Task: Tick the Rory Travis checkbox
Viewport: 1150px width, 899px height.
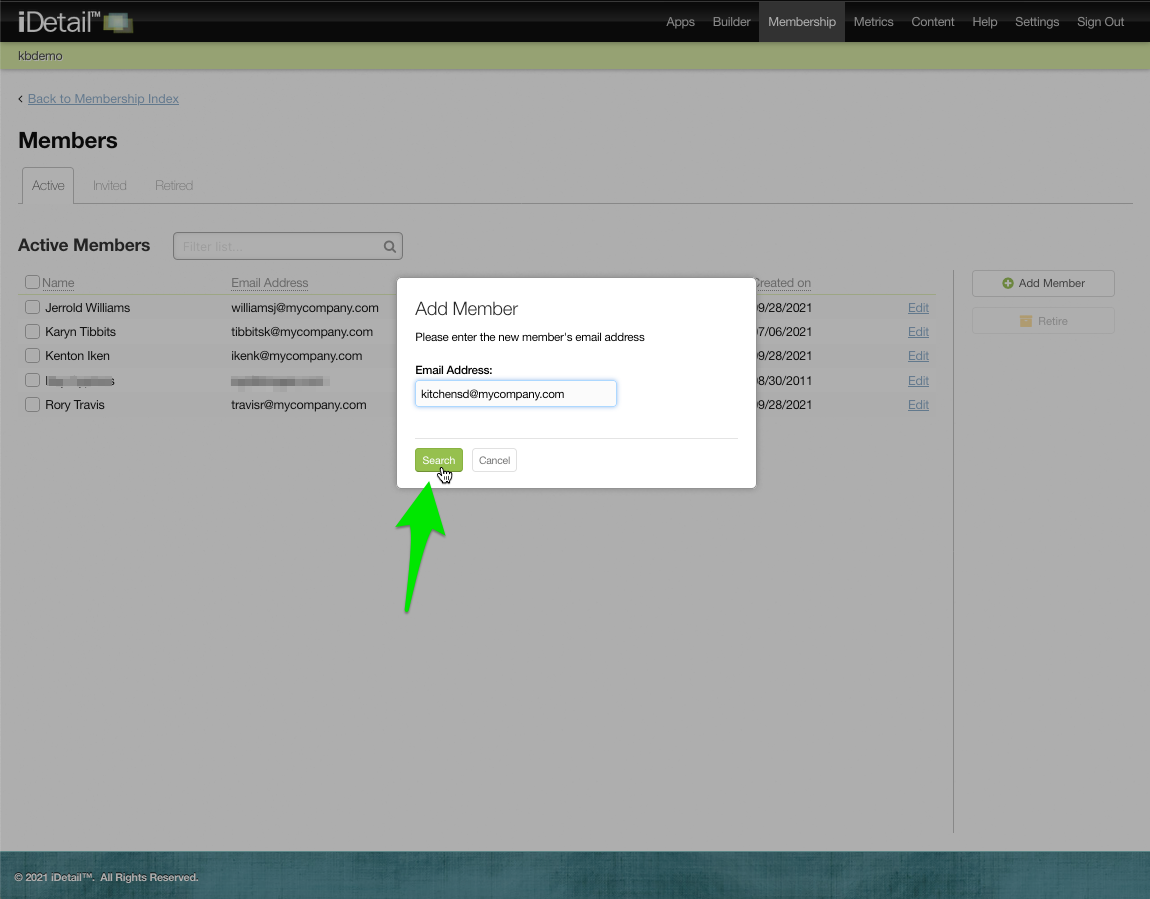Action: 32,405
